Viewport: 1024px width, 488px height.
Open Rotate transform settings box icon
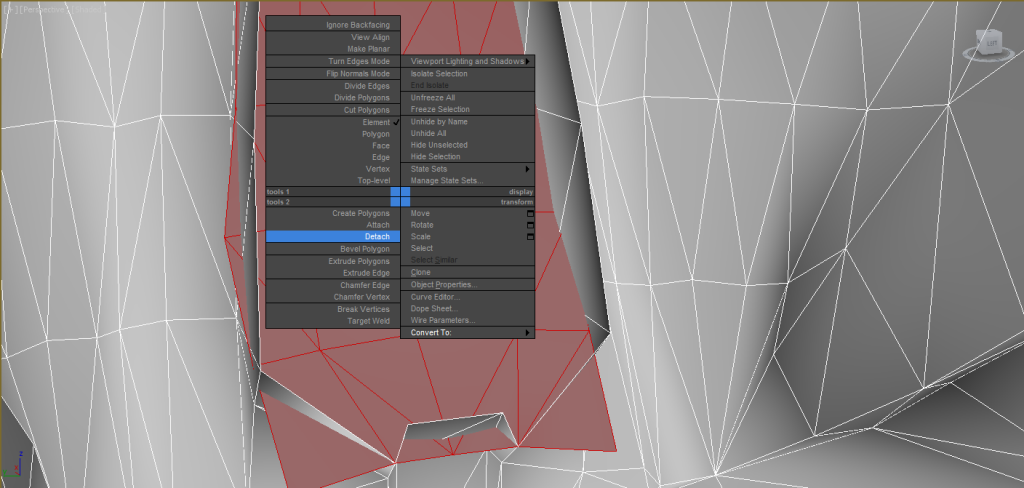pos(530,225)
